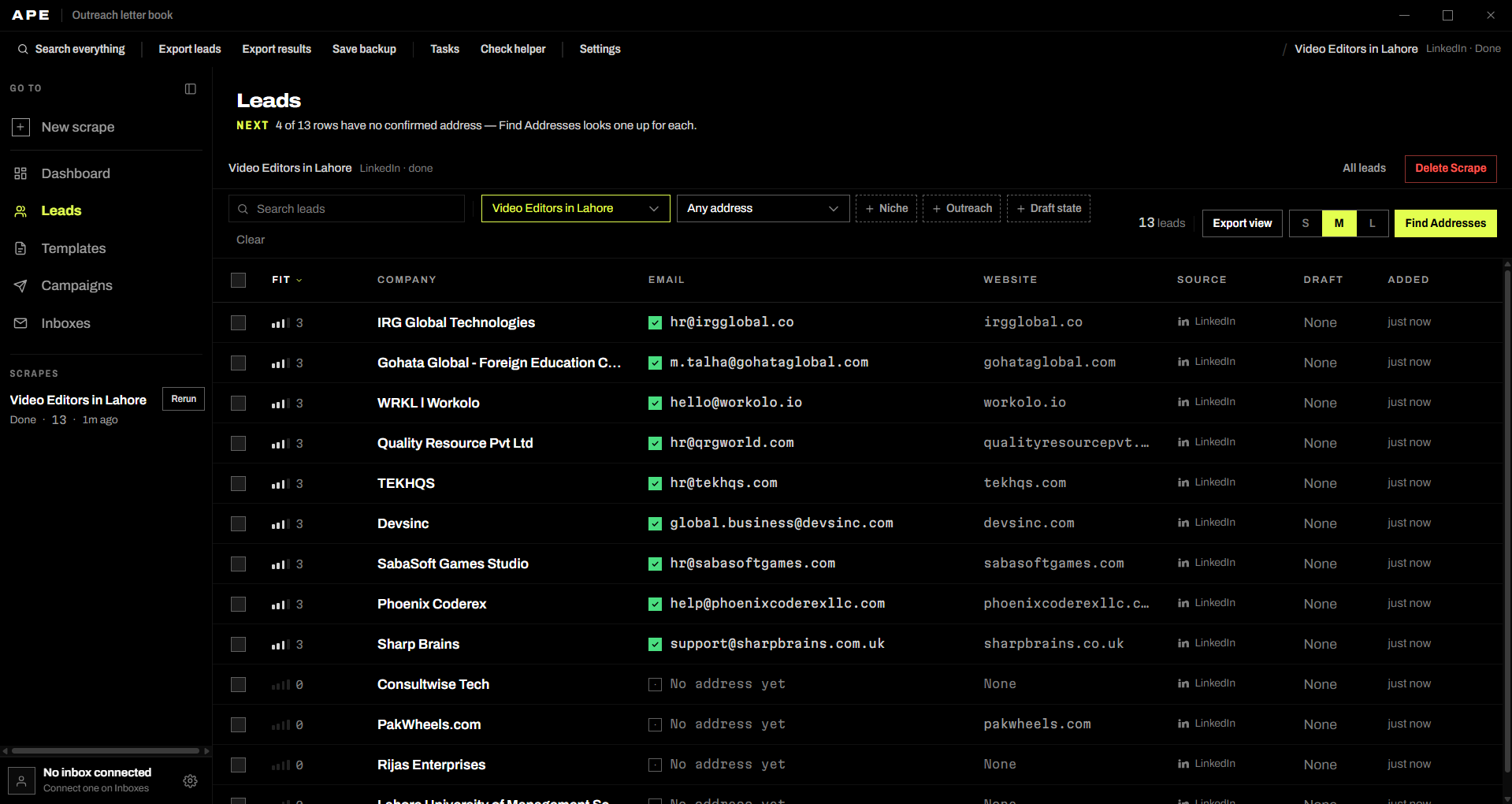Select M row density

(x=1339, y=224)
